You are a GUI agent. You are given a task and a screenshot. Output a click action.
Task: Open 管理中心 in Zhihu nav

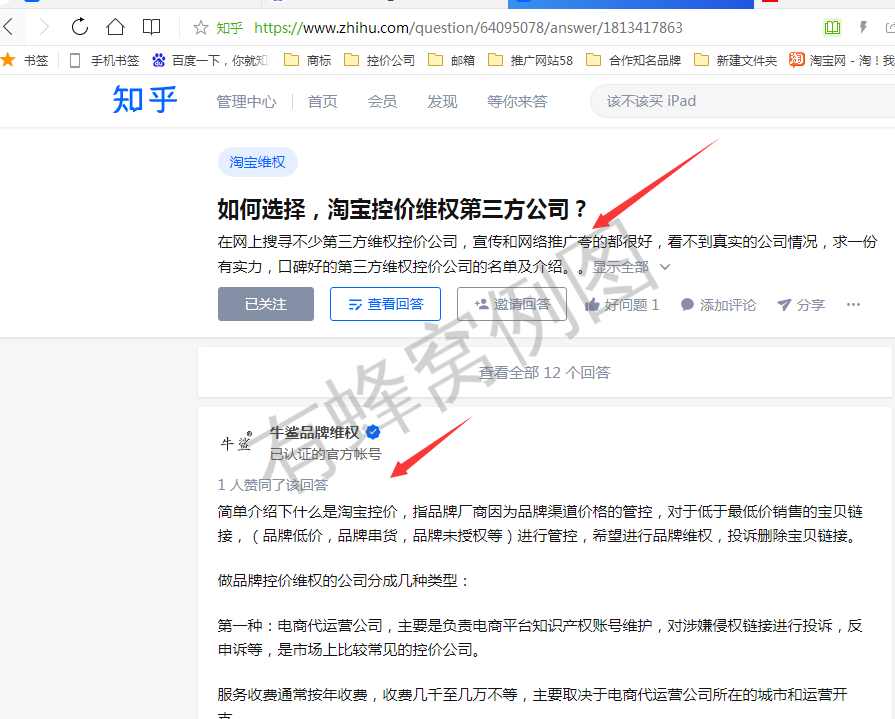pos(246,102)
